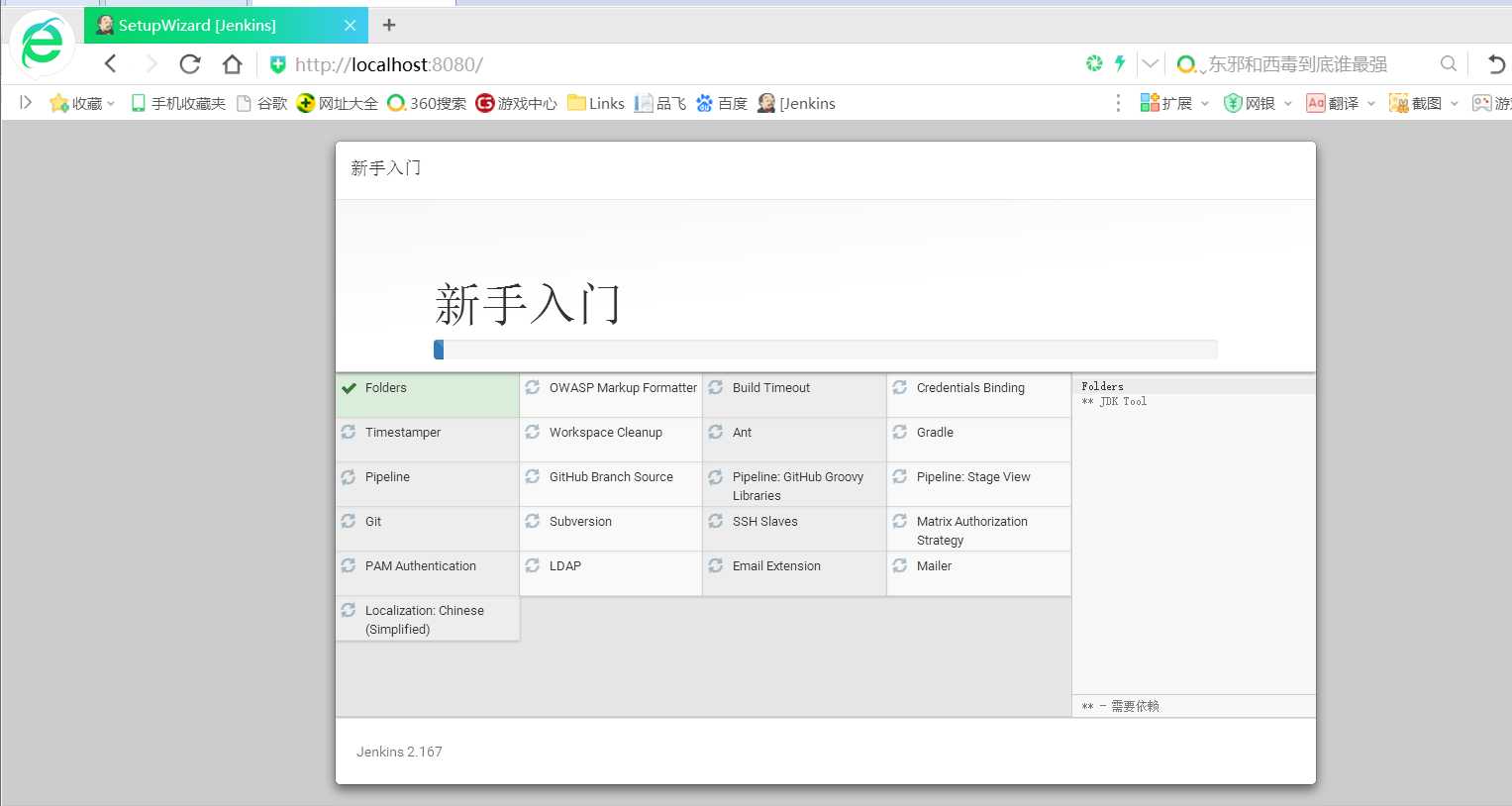Image resolution: width=1512 pixels, height=806 pixels.
Task: Click the green security shield icon in the address bar
Action: click(x=278, y=64)
